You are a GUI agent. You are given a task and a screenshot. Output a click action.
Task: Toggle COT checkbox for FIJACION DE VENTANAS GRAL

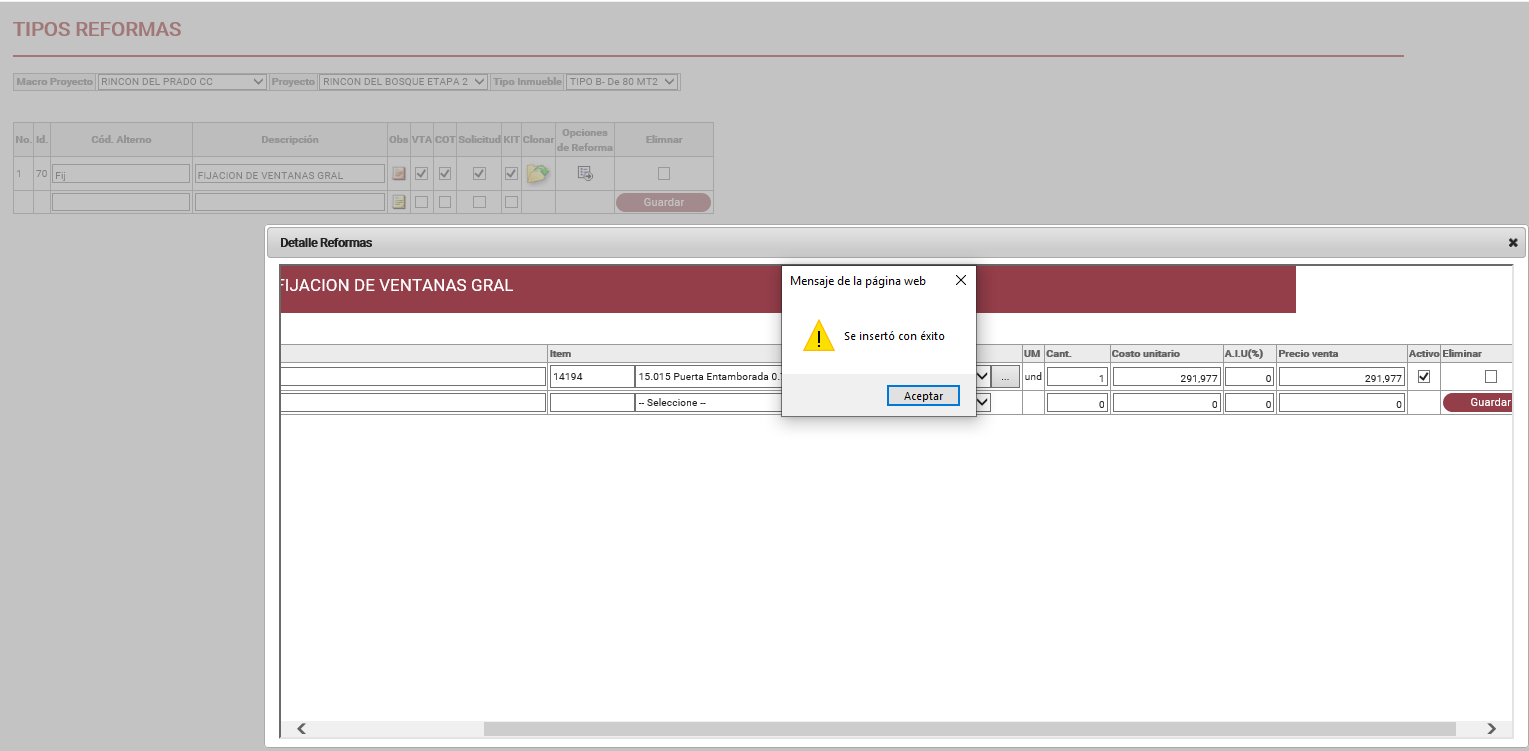tap(445, 174)
